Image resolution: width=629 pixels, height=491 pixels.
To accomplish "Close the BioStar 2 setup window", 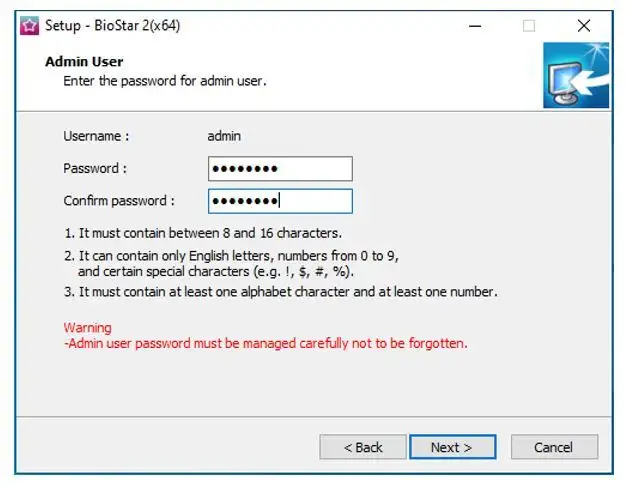I will tap(584, 26).
